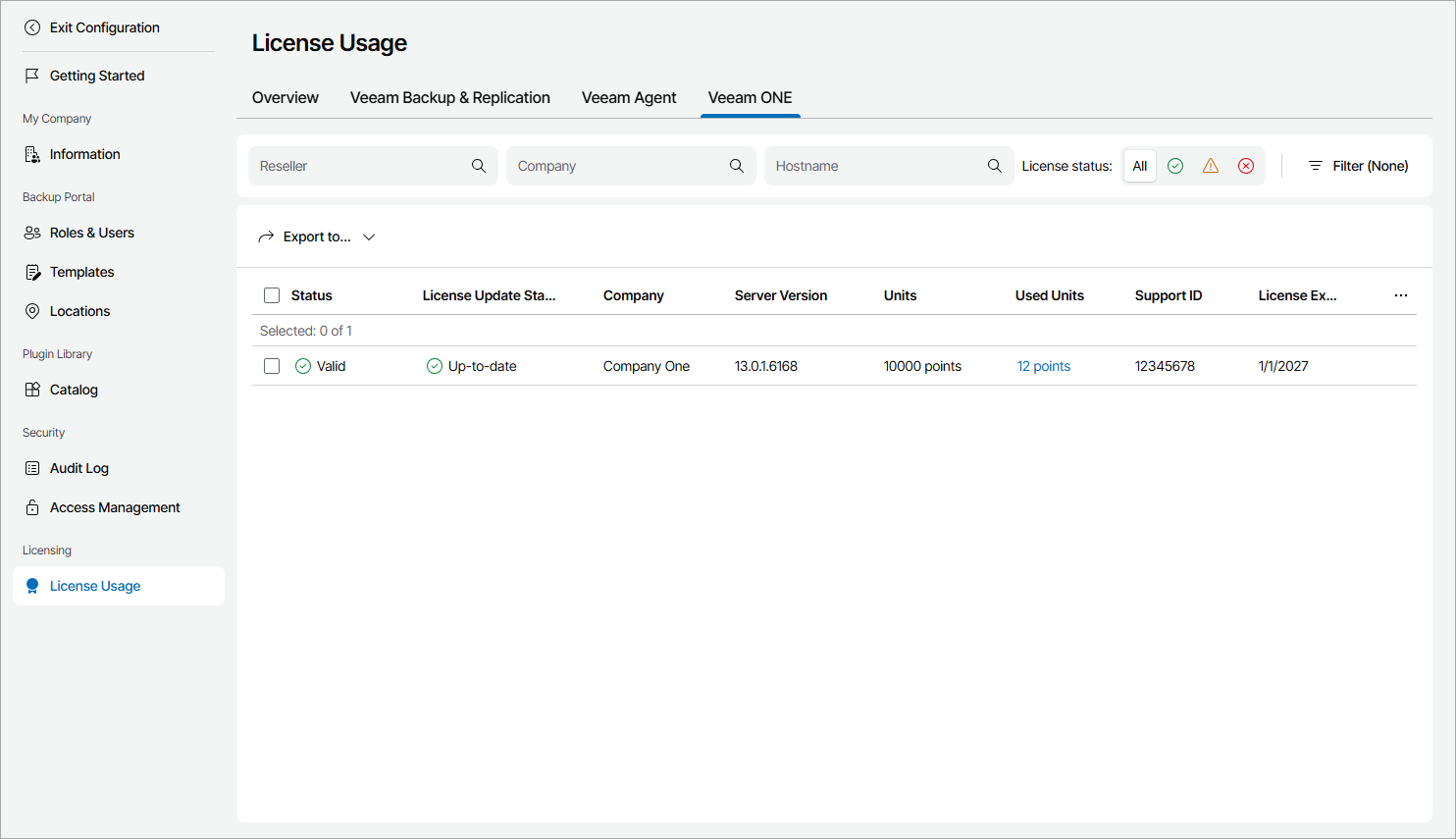Focus the Reseller search field
The image size is (1456, 839).
tap(373, 166)
